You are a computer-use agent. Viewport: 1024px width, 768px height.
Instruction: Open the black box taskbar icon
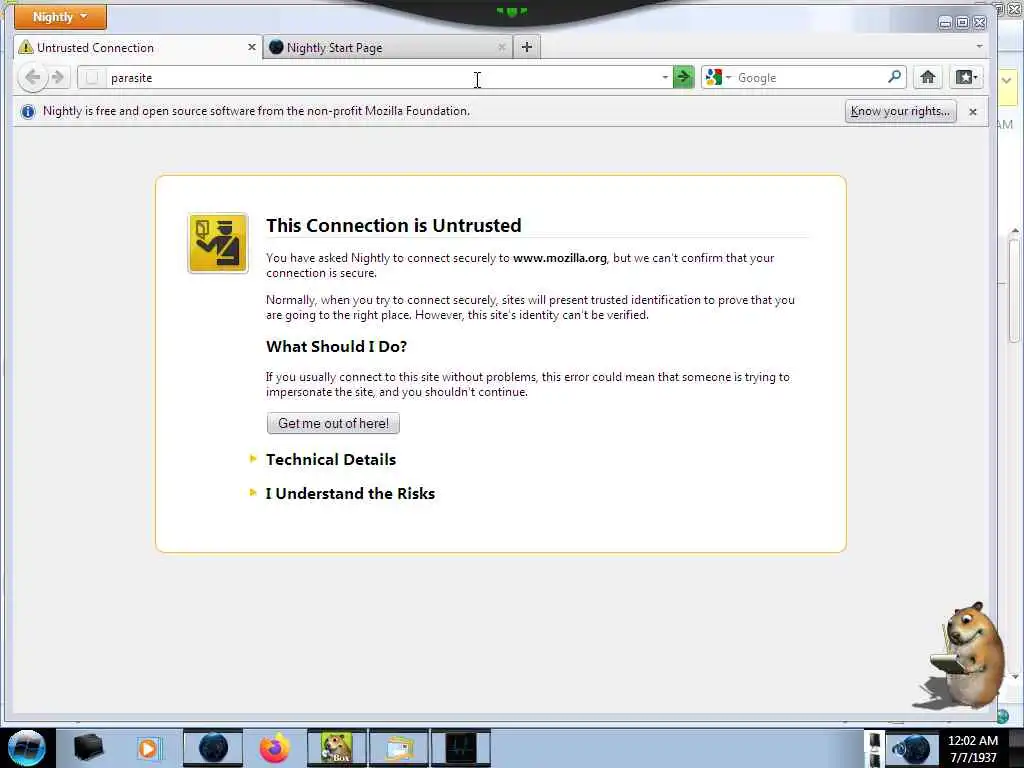click(x=88, y=747)
